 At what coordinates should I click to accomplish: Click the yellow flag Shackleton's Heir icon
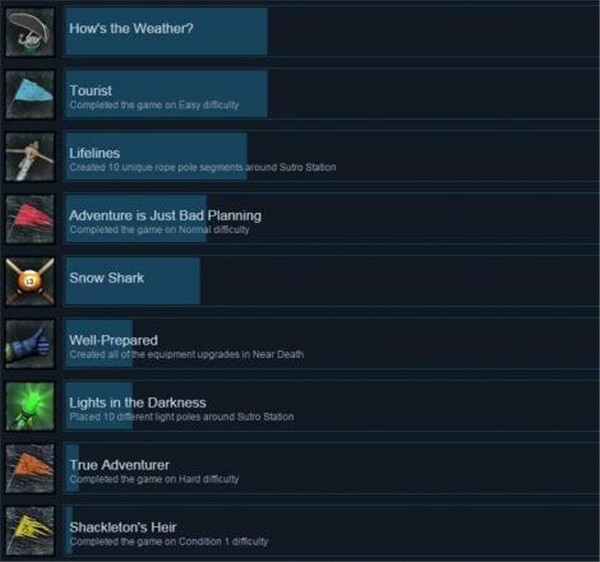pyautogui.click(x=30, y=531)
